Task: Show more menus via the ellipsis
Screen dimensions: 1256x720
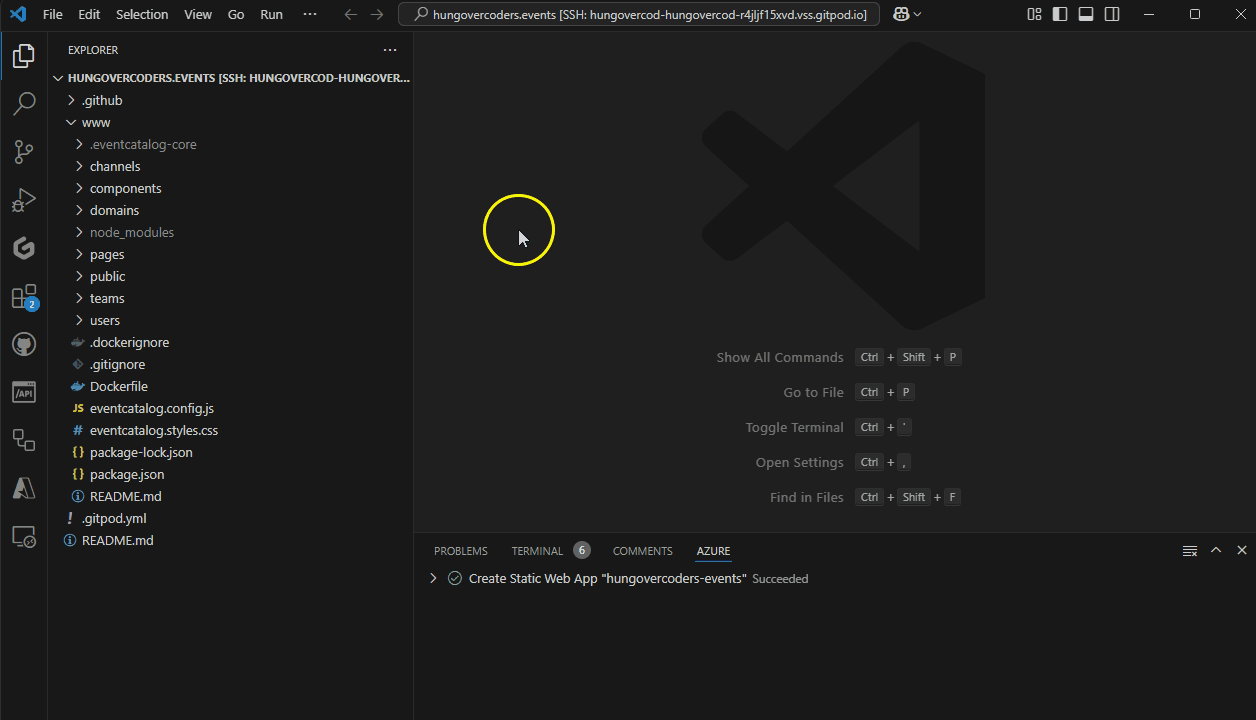Action: pos(309,14)
